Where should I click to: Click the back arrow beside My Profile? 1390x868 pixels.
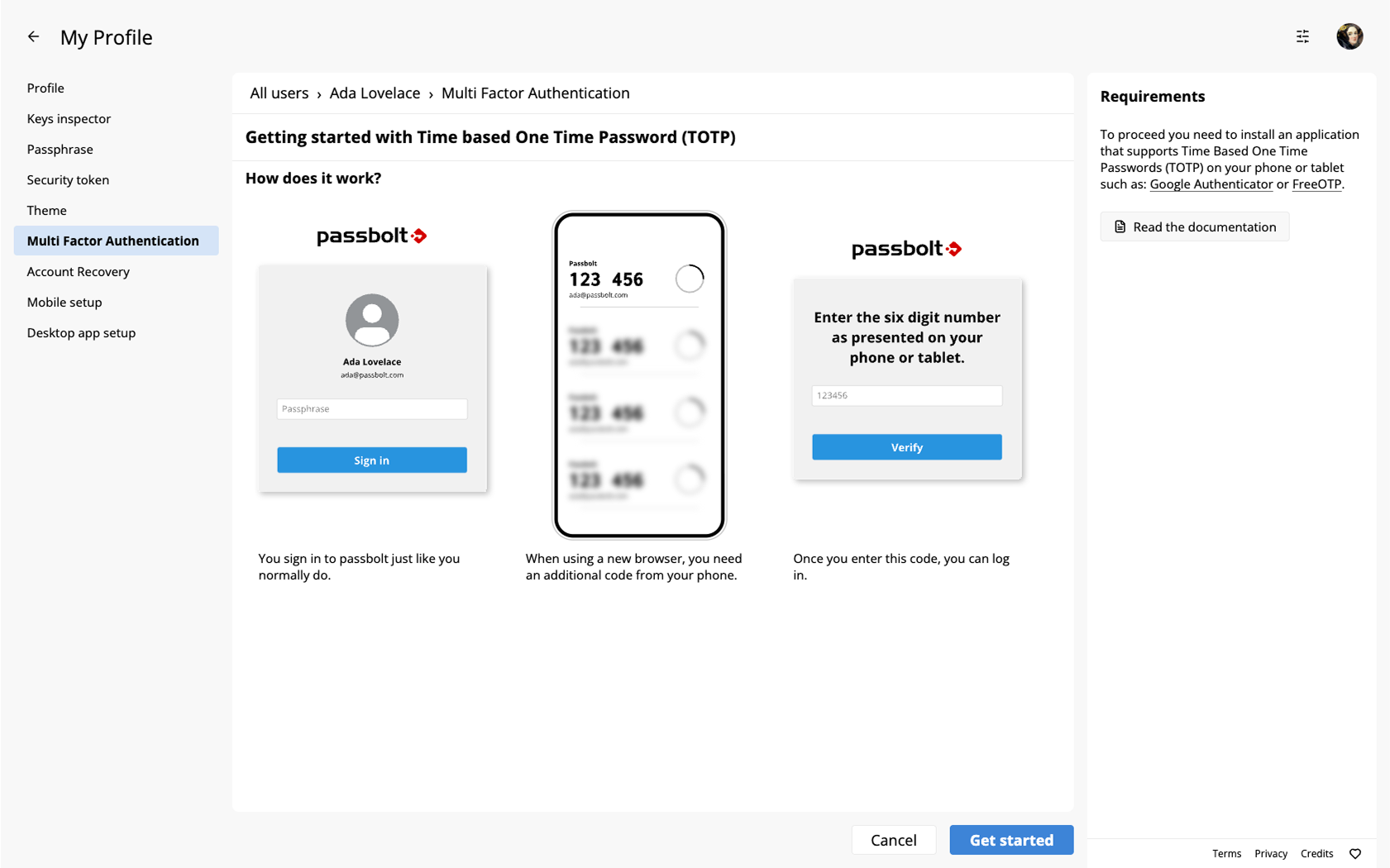(33, 36)
